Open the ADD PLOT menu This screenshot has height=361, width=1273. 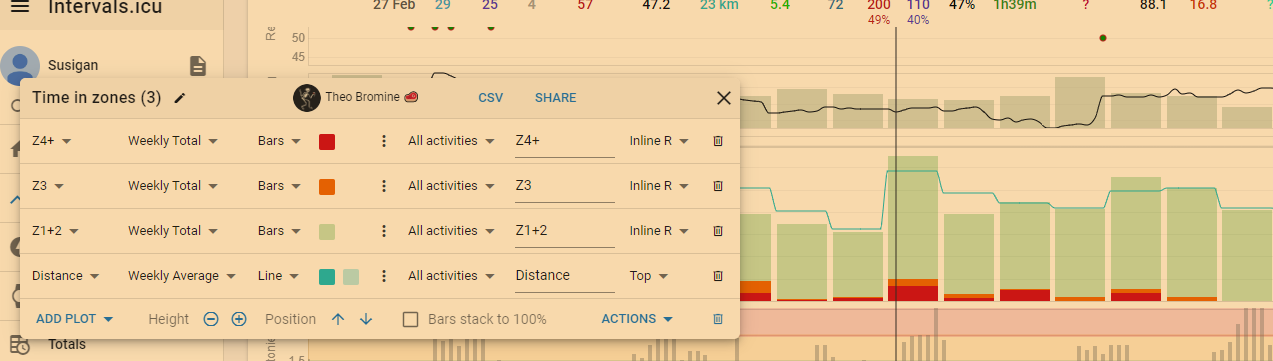tap(75, 319)
